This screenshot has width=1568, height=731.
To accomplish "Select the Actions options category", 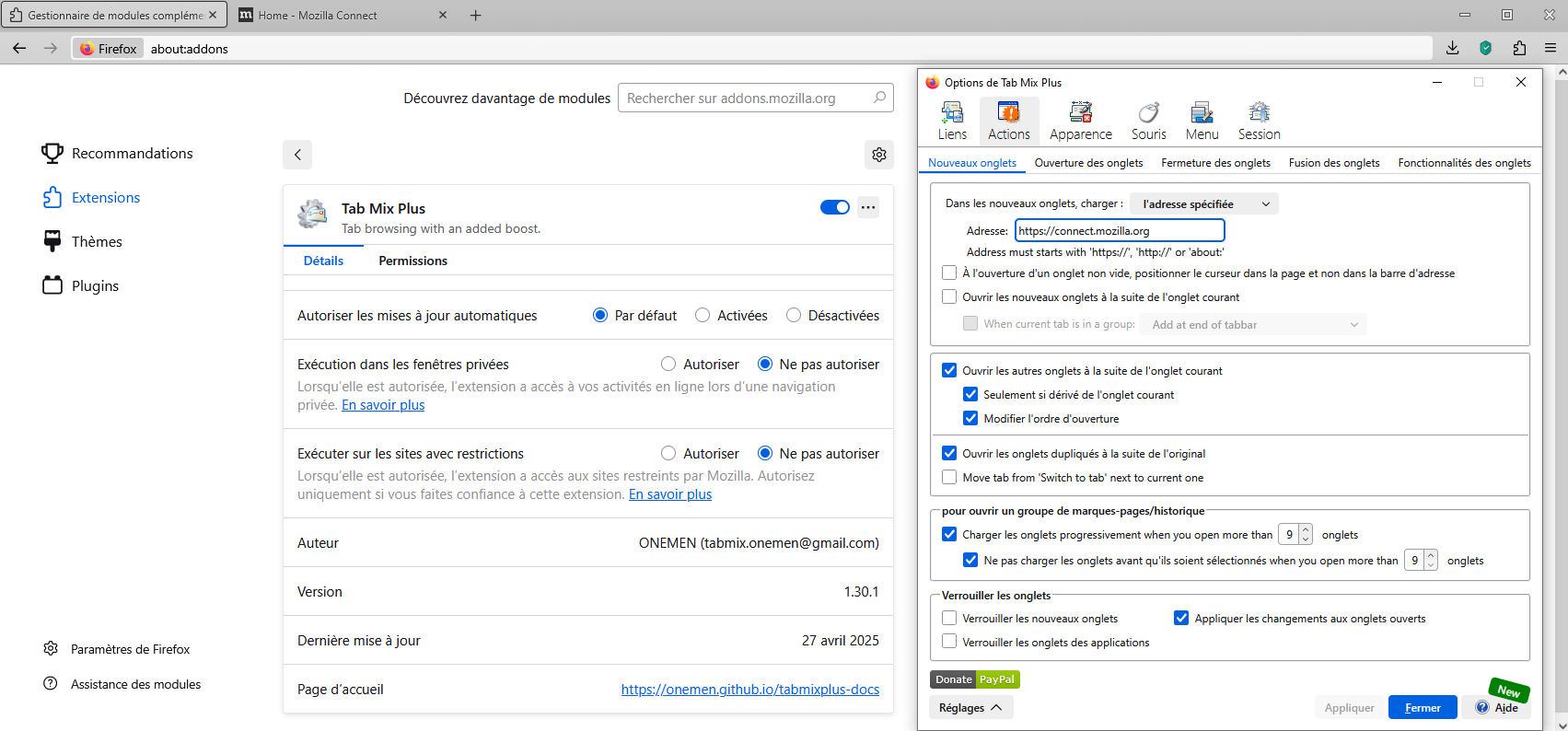I will coord(1009,122).
